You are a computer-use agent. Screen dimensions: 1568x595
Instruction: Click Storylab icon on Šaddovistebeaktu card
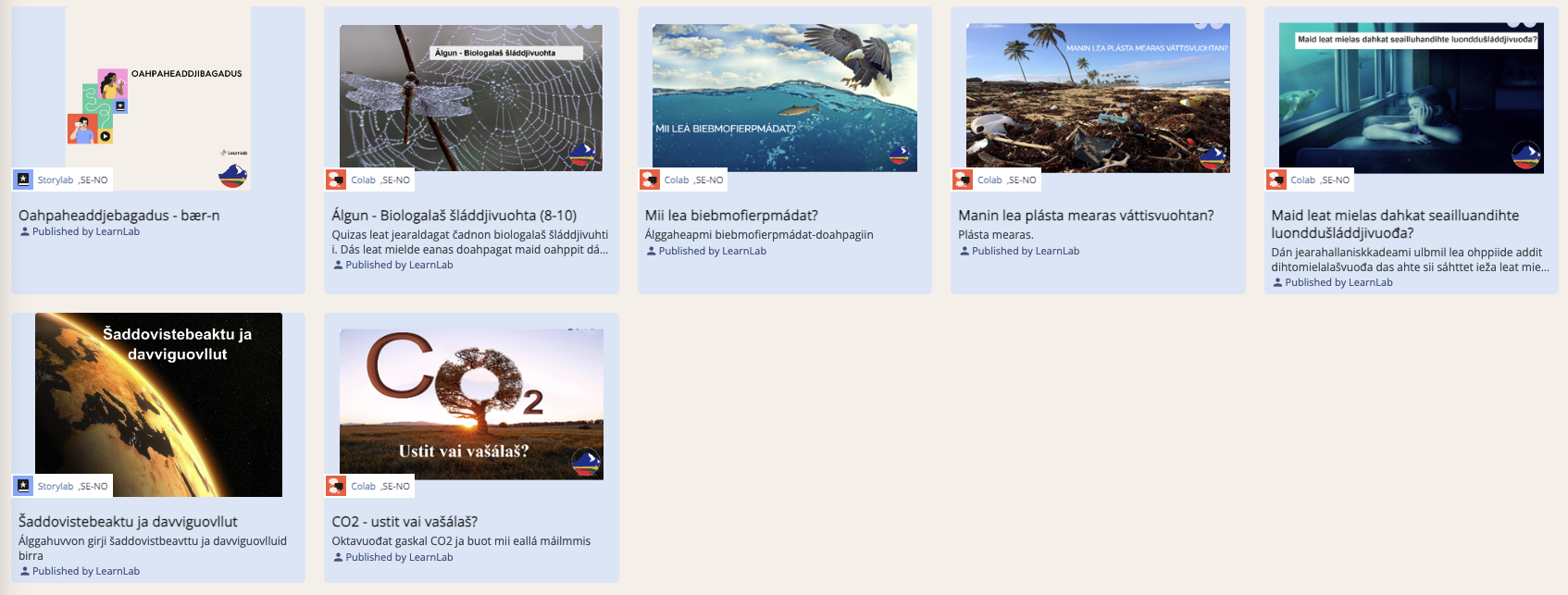24,486
